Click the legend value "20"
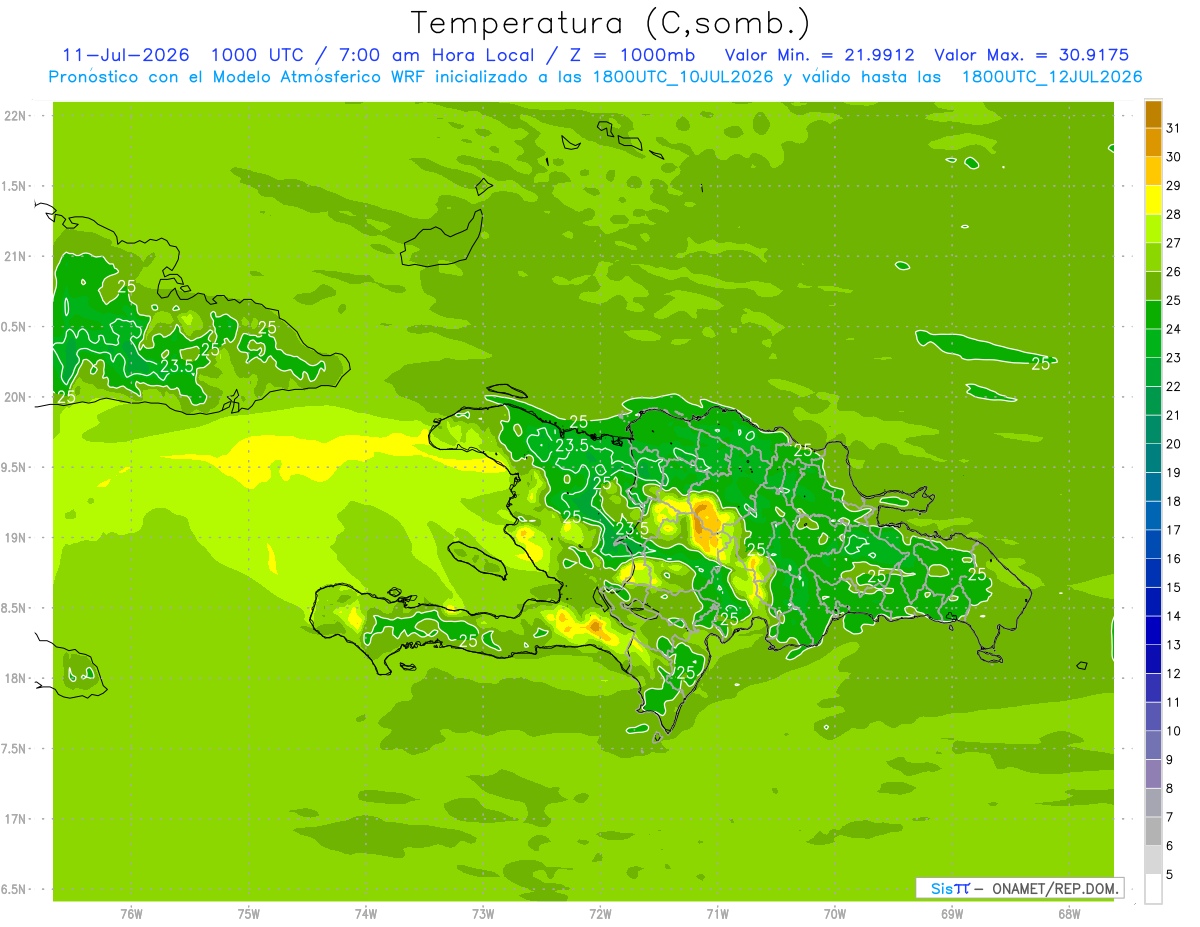Screen dimensions: 1200x927 click(1173, 444)
